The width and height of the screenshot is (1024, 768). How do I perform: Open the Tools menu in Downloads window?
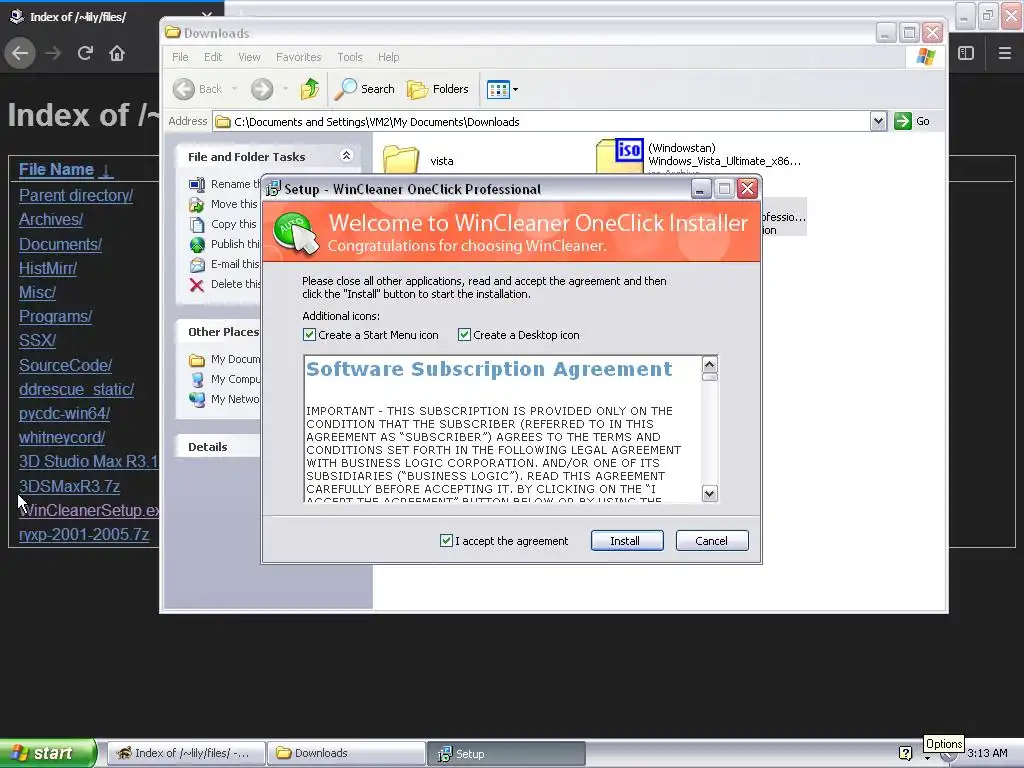click(349, 57)
